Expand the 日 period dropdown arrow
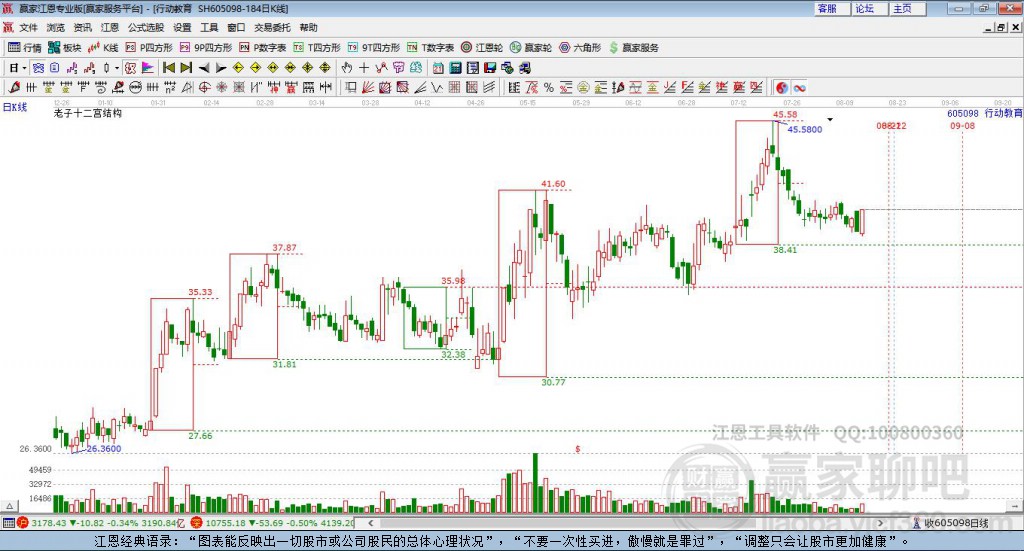 pyautogui.click(x=24, y=68)
